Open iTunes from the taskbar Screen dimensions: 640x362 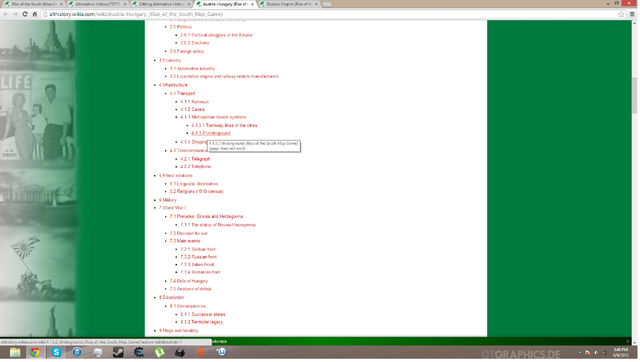pyautogui.click(x=77, y=352)
